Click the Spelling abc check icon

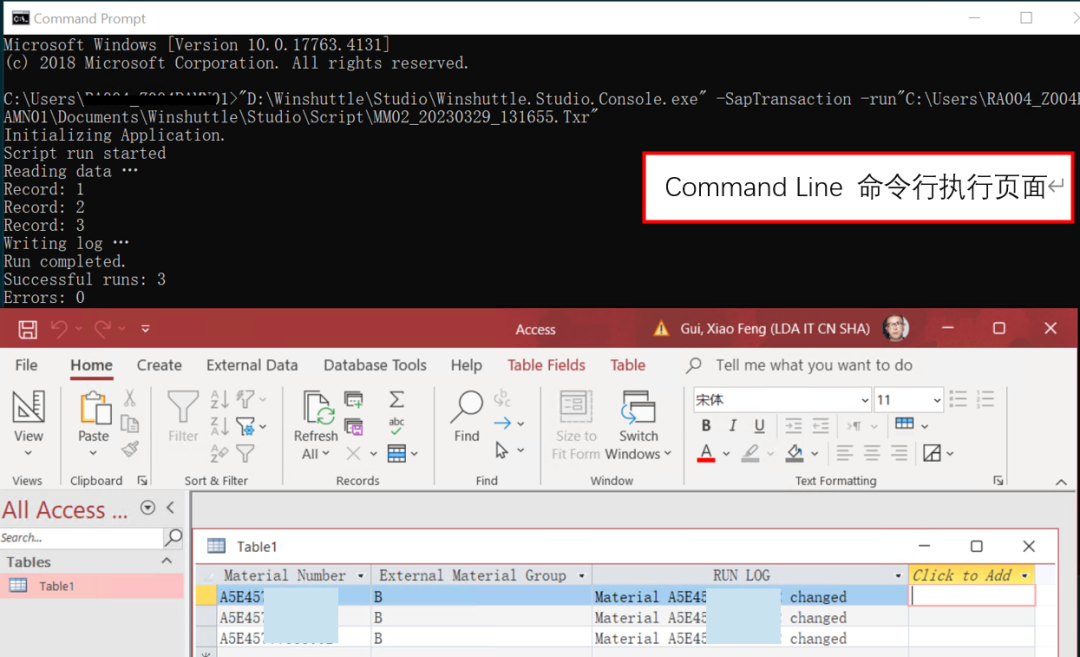[397, 426]
